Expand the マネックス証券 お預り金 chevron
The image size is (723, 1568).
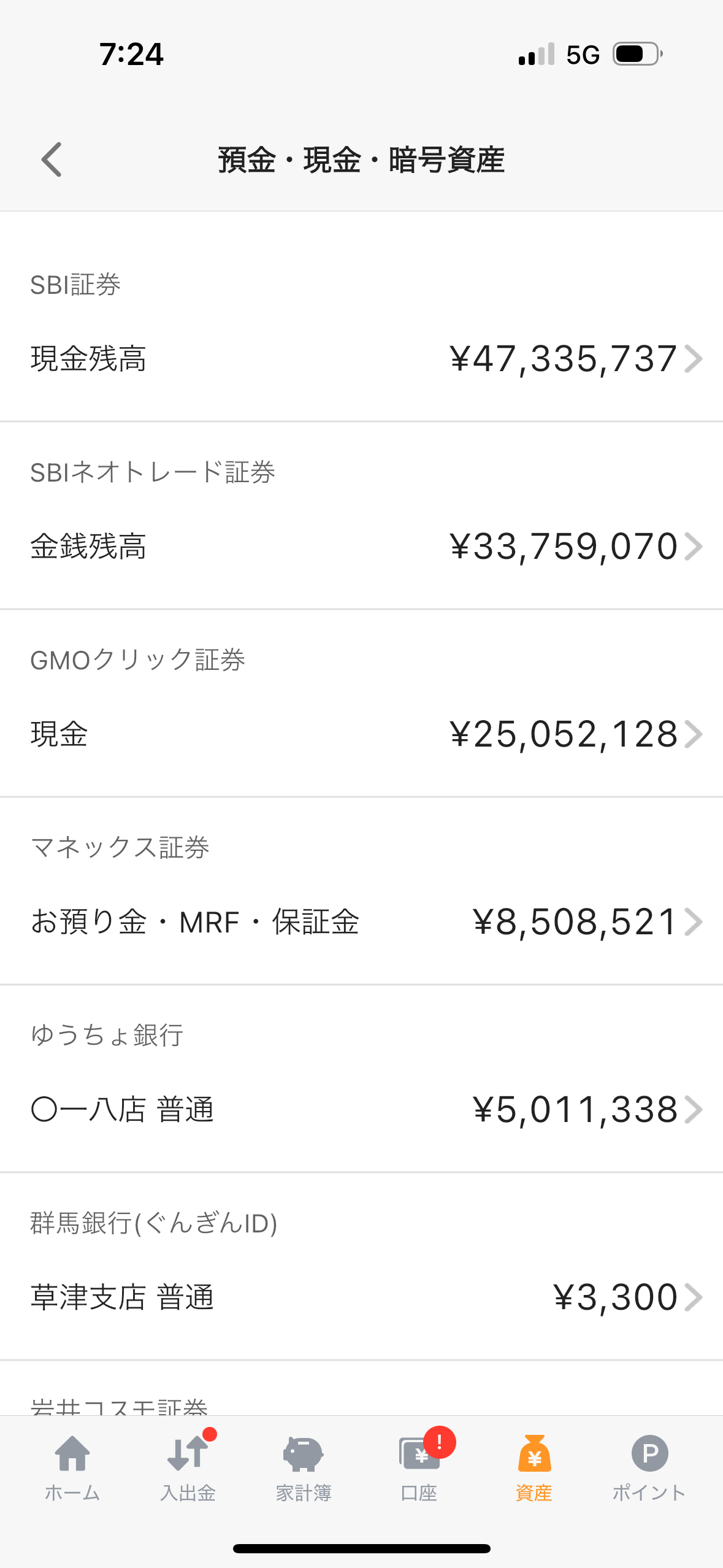coord(694,922)
